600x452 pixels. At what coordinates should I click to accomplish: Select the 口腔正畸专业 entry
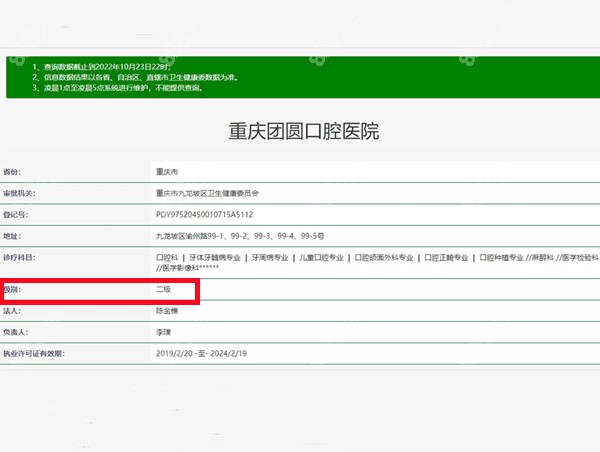pyautogui.click(x=446, y=258)
